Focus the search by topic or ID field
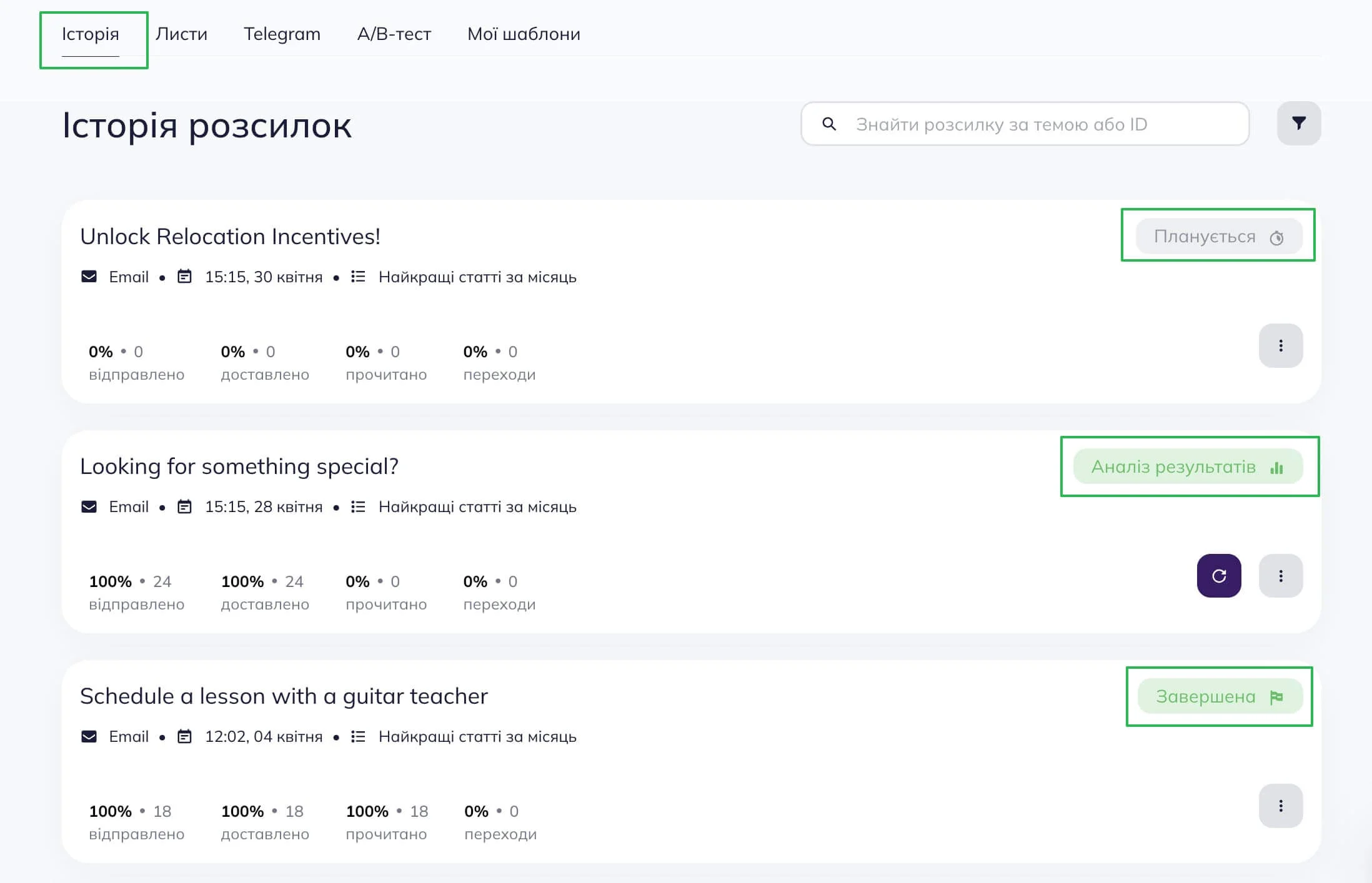 pyautogui.click(x=1025, y=124)
